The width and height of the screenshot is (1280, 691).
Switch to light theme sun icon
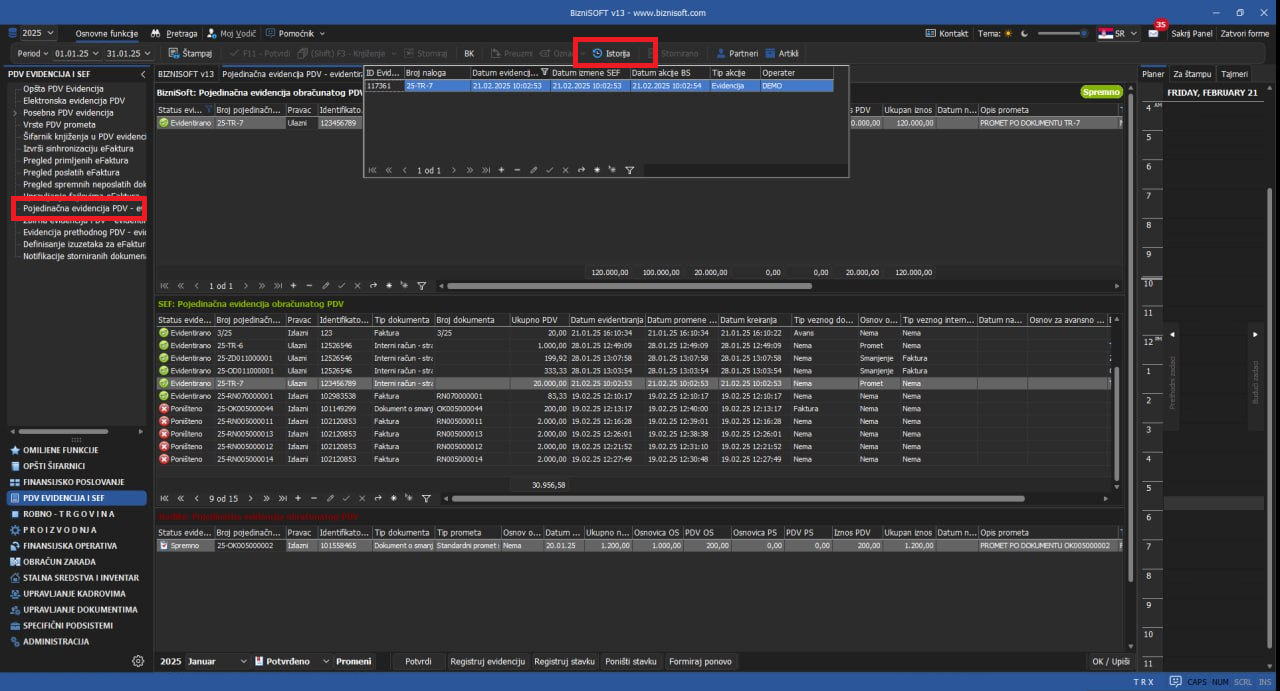1008,33
